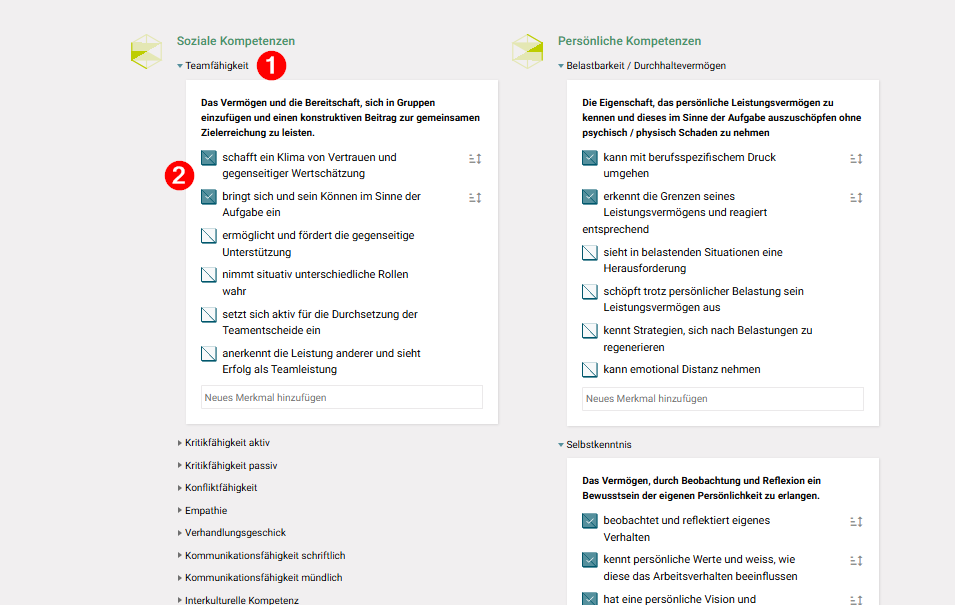Screen dimensions: 955x605
Task: Expand the Konfliktfähigkeit section
Action: click(x=217, y=488)
